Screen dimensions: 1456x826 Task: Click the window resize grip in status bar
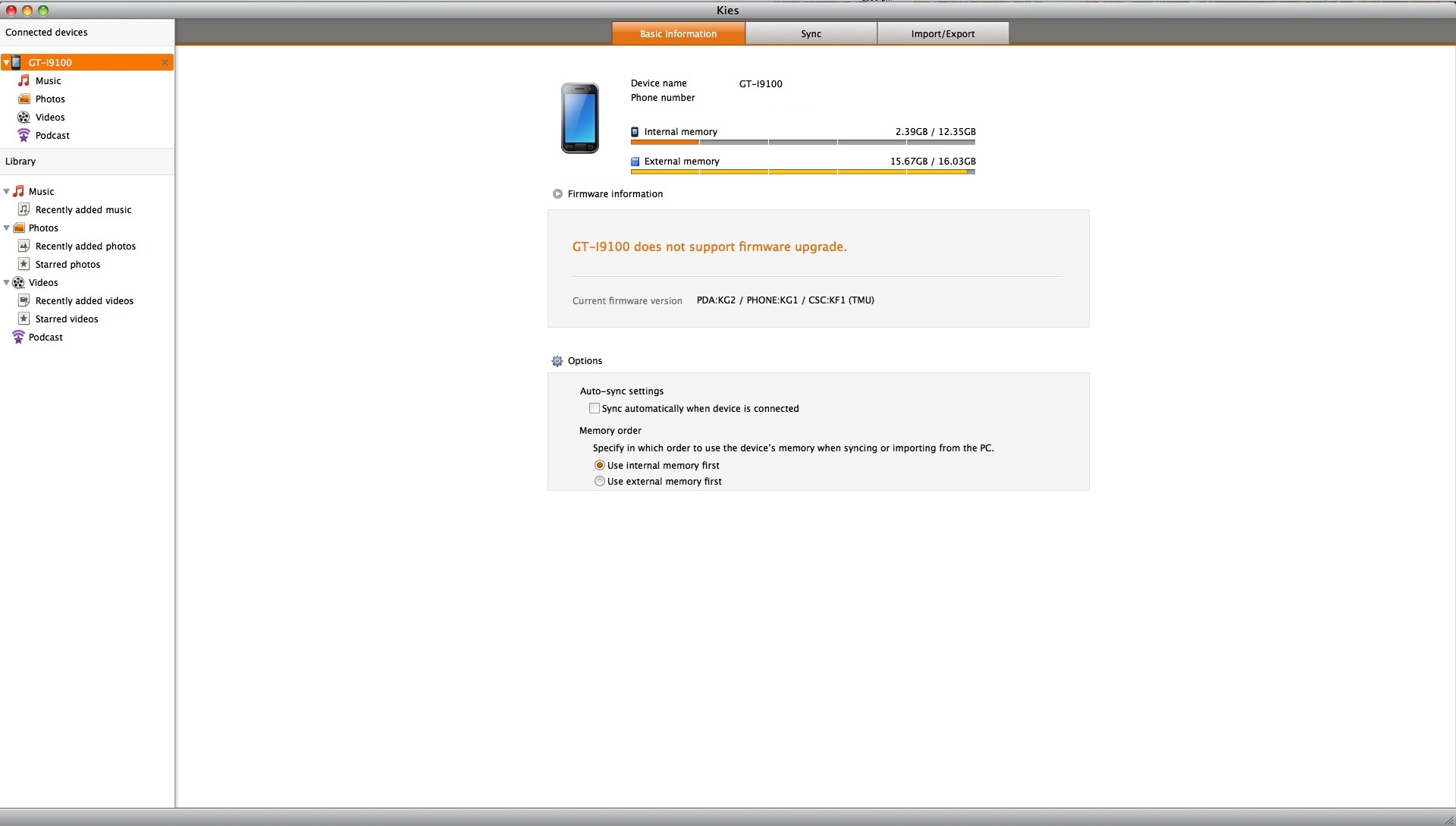(1448, 818)
